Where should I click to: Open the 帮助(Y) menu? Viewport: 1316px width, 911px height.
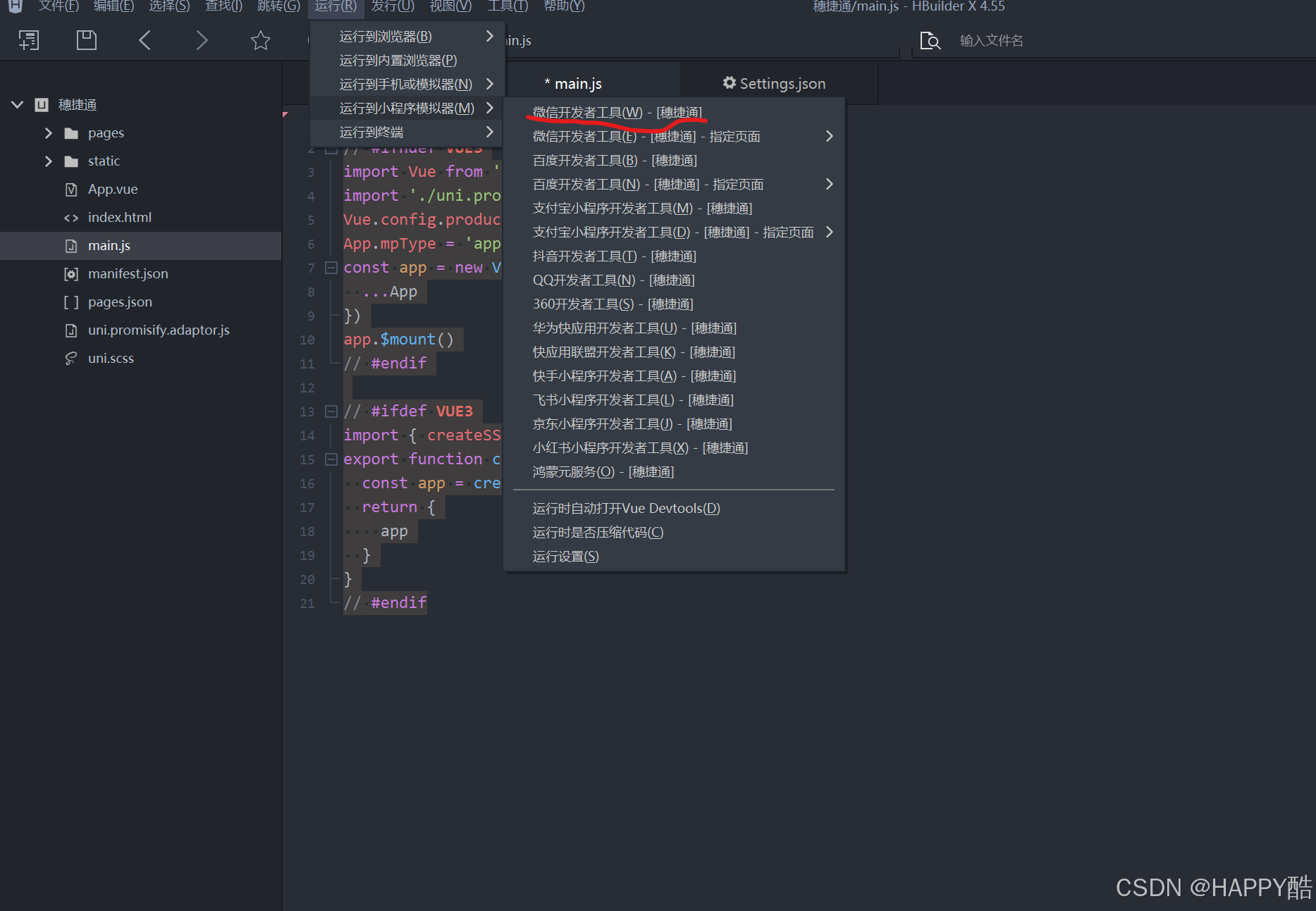click(564, 6)
